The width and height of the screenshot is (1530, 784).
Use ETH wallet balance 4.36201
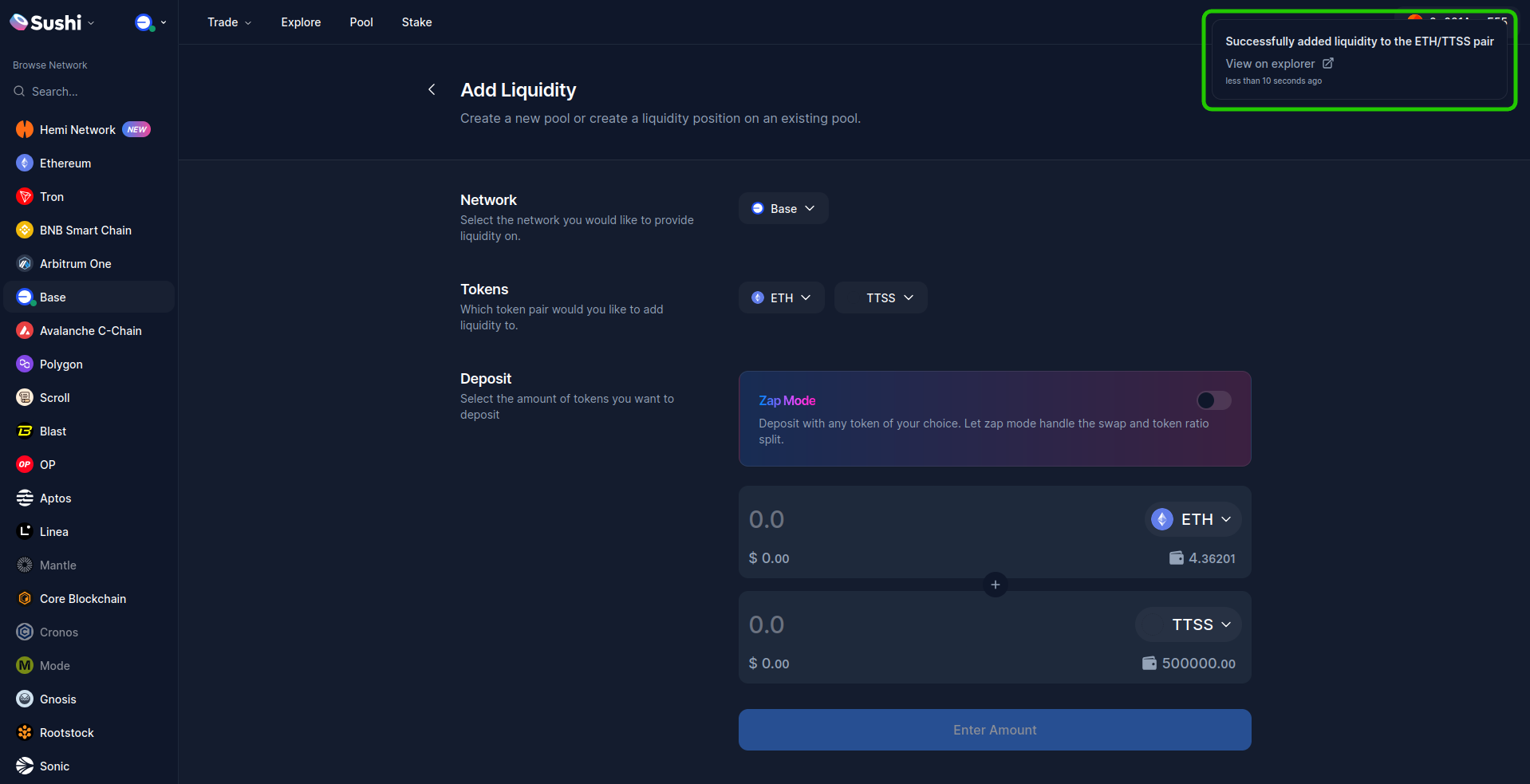[1202, 558]
